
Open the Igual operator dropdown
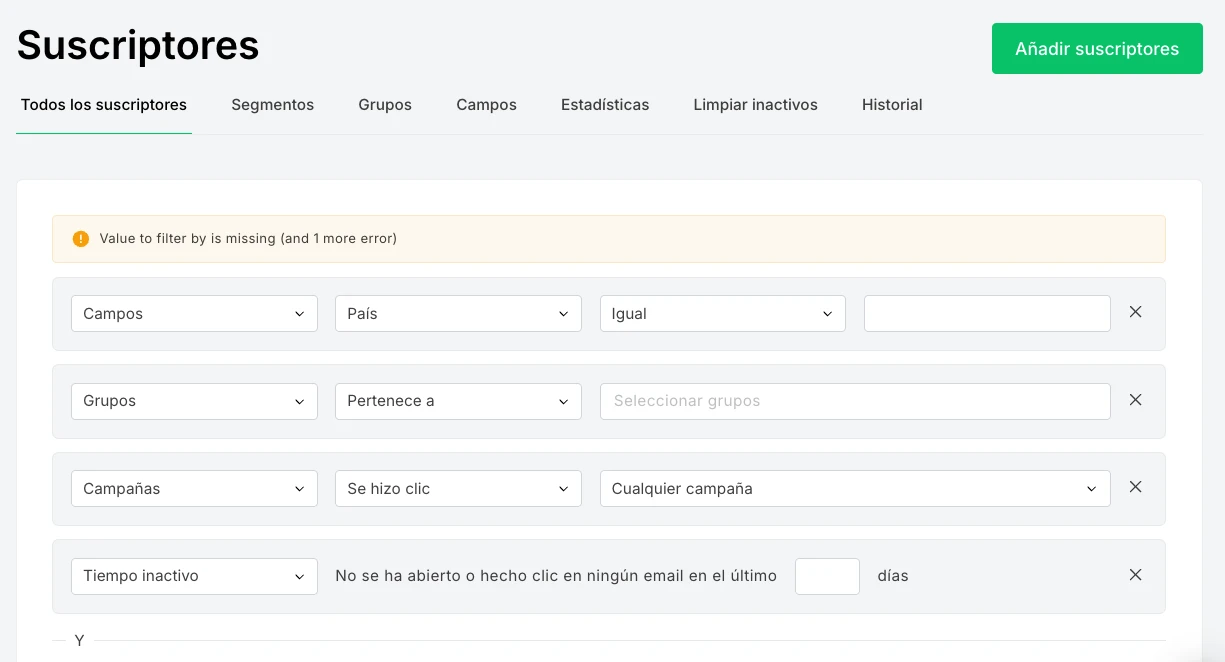pos(722,314)
